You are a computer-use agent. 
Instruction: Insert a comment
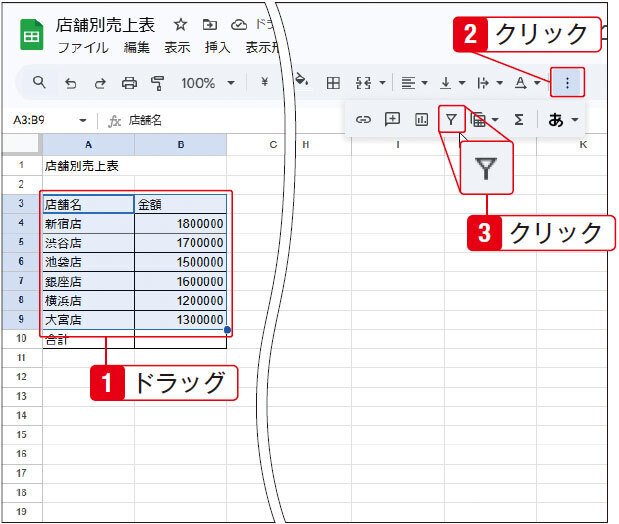(392, 119)
